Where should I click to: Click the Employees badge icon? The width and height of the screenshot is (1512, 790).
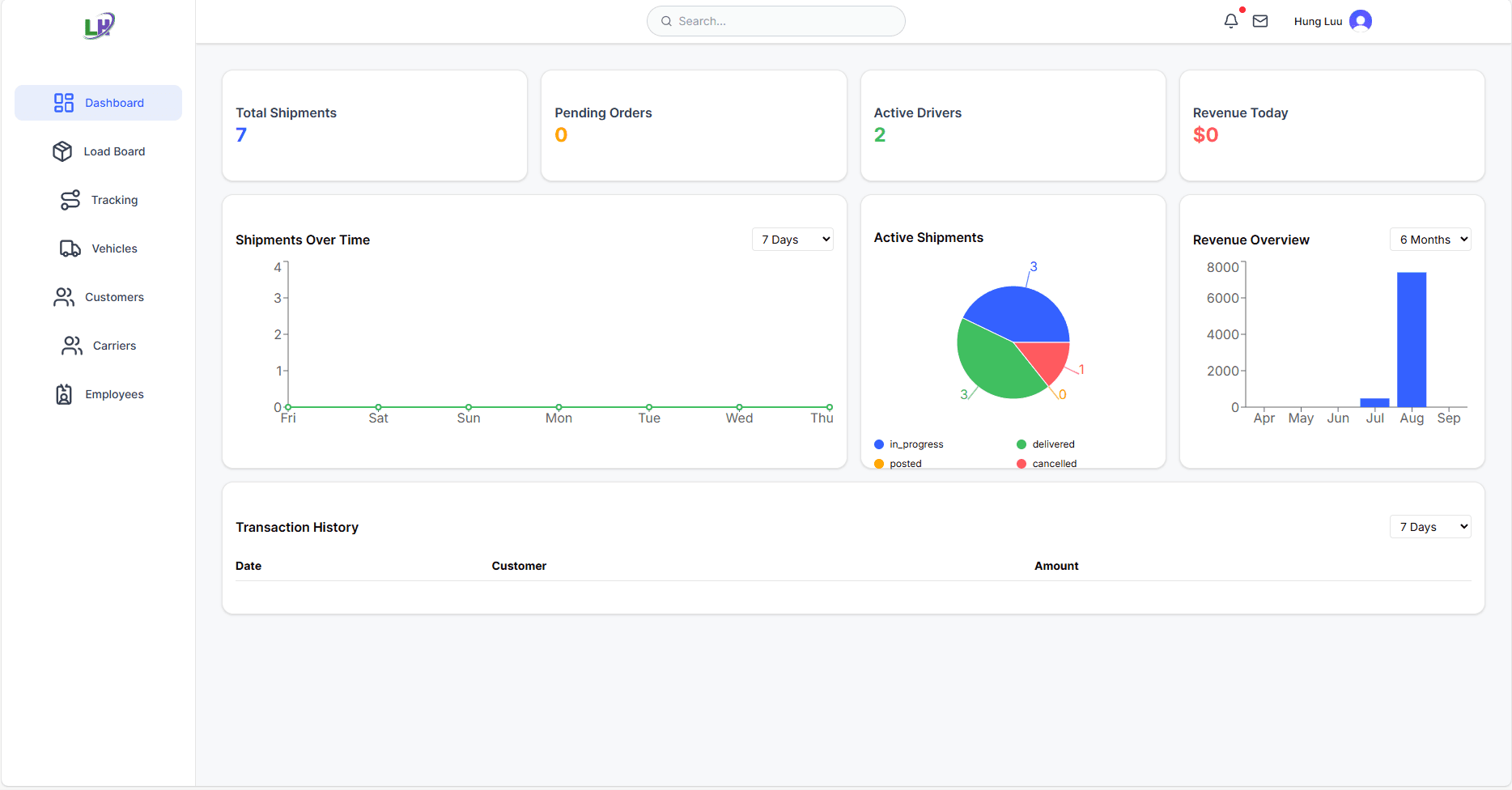[64, 394]
